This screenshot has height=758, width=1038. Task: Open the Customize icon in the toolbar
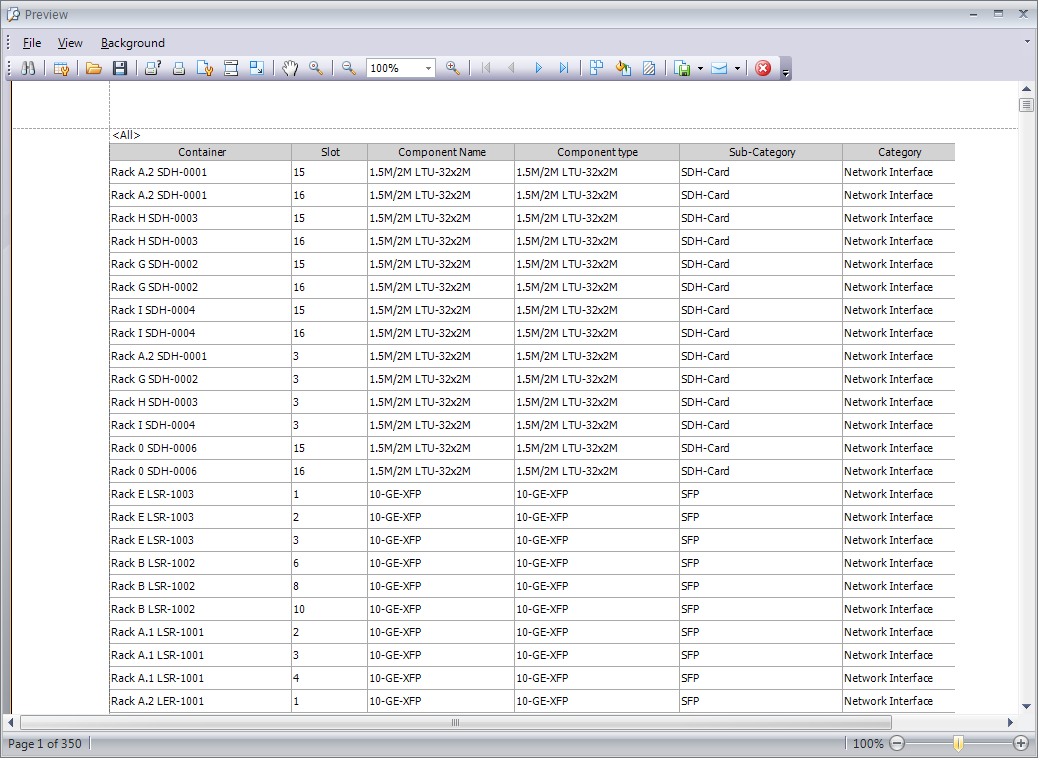coord(62,68)
